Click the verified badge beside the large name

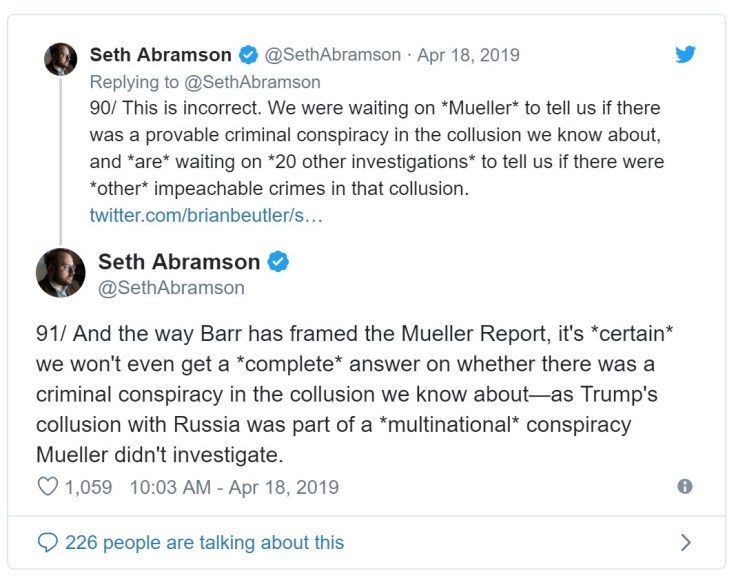279,262
